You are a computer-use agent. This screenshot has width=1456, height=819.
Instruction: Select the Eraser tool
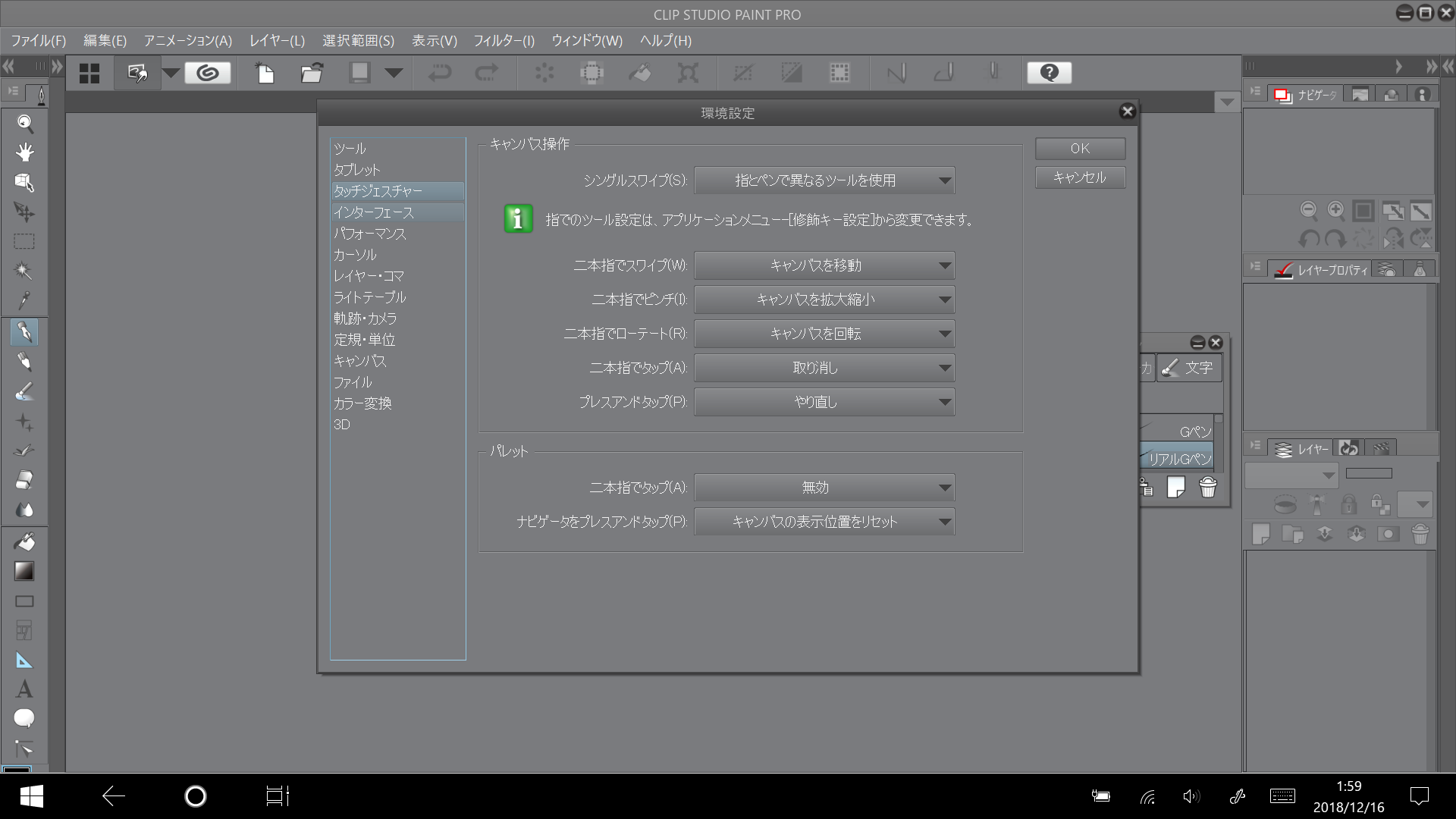(24, 480)
